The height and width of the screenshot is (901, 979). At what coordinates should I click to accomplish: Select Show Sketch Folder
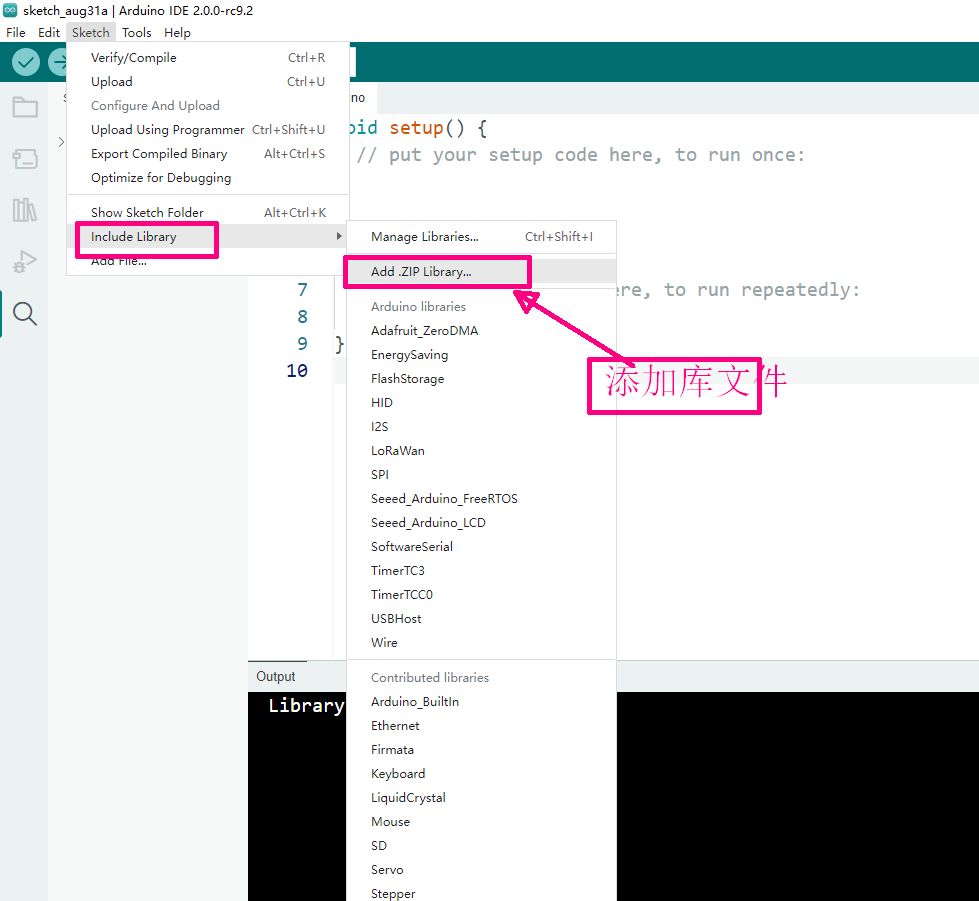tap(208, 212)
